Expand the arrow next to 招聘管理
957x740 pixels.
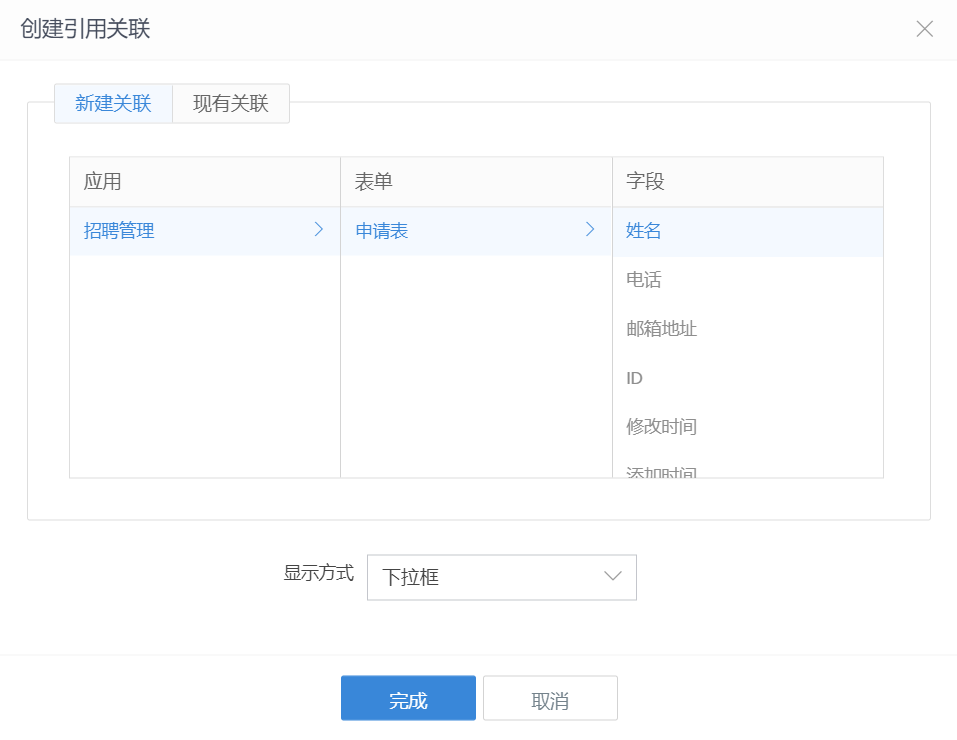319,230
